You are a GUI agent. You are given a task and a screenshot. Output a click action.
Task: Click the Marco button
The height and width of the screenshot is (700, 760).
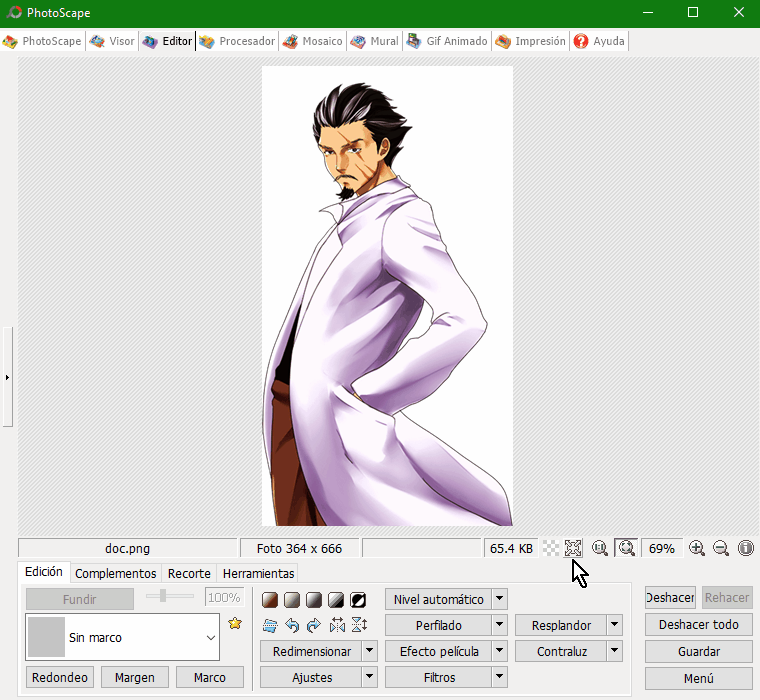(x=209, y=677)
